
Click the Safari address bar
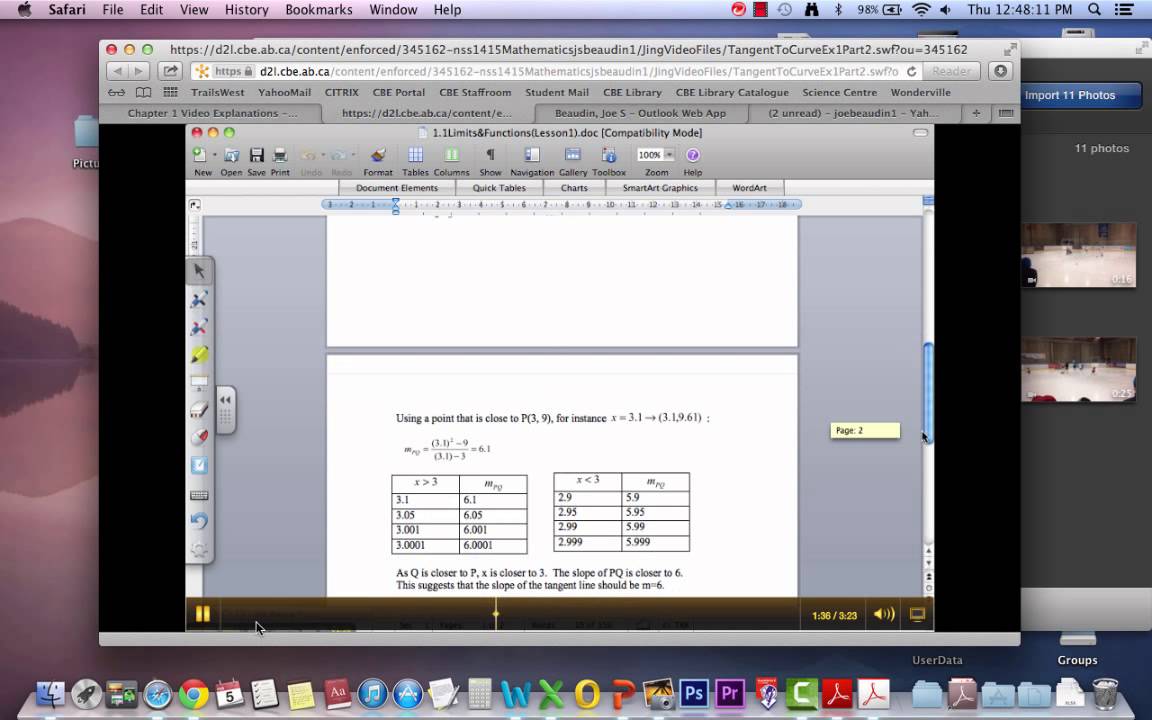point(555,71)
